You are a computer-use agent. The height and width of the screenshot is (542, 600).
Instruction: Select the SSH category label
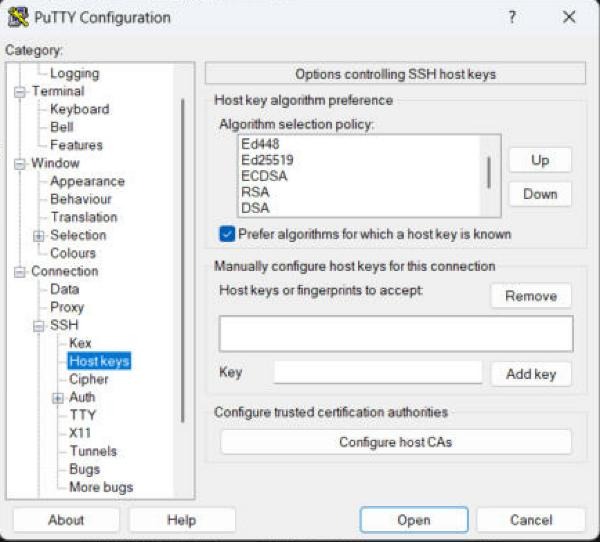pyautogui.click(x=64, y=325)
